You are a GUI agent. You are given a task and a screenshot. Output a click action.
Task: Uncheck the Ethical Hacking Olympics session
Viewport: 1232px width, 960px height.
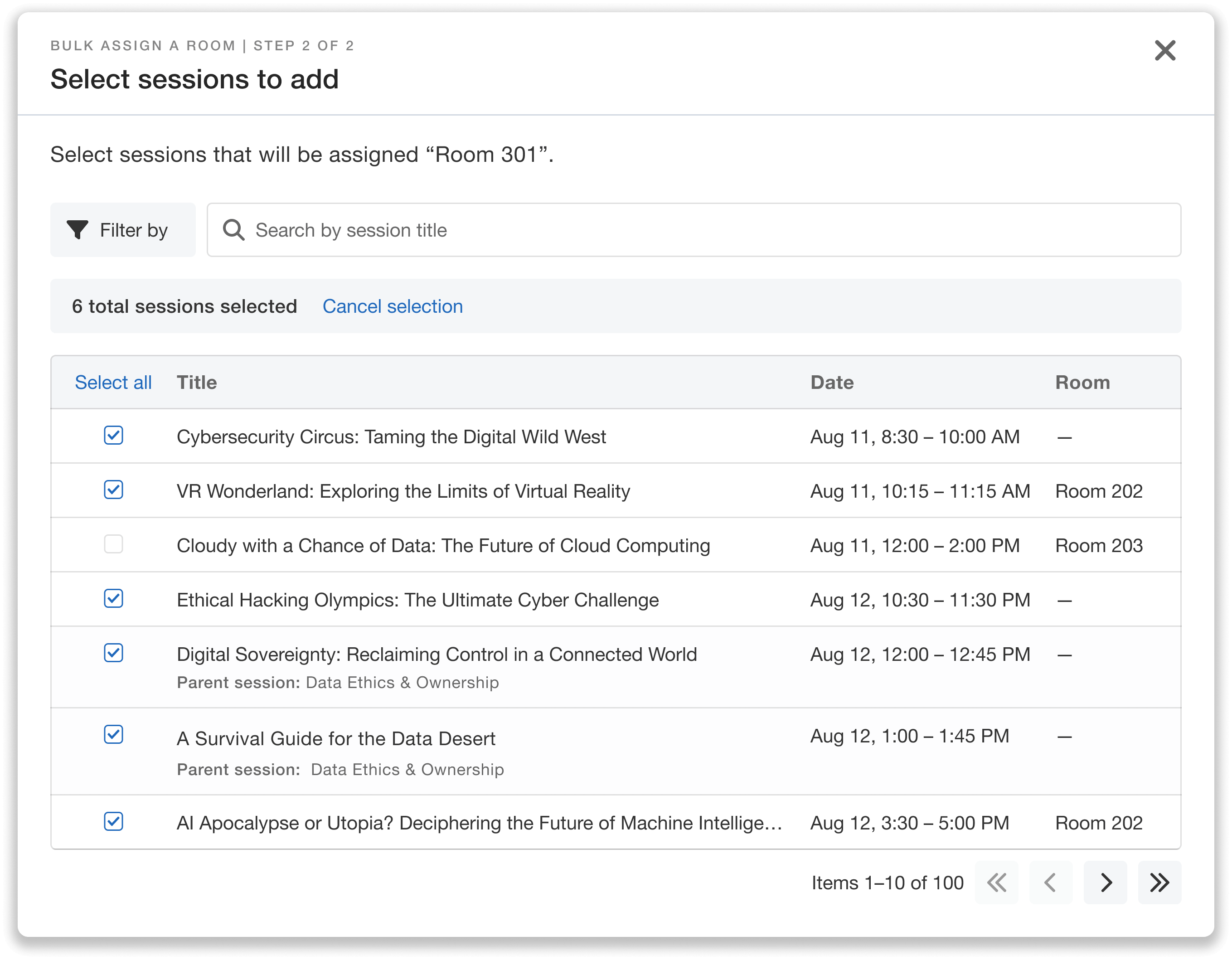pyautogui.click(x=113, y=599)
